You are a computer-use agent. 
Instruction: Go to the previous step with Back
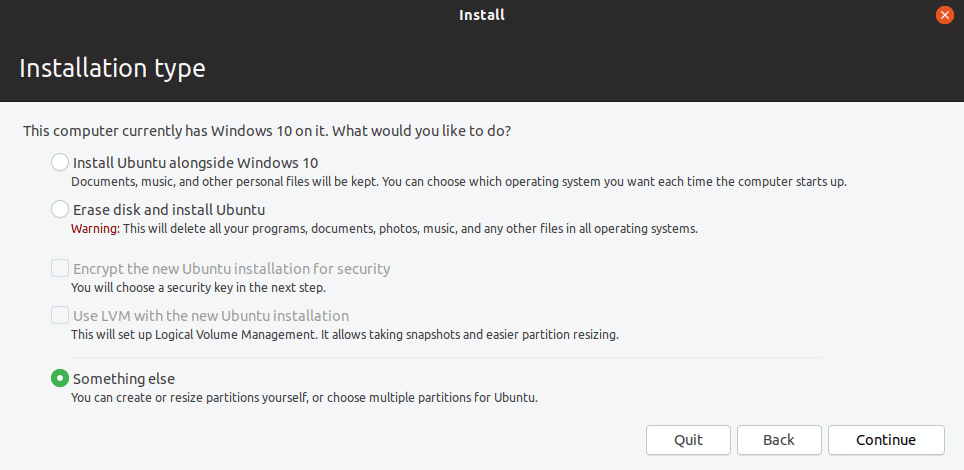click(778, 440)
